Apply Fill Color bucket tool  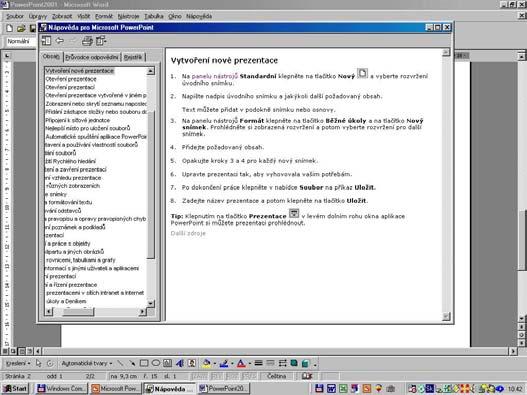tap(206, 363)
